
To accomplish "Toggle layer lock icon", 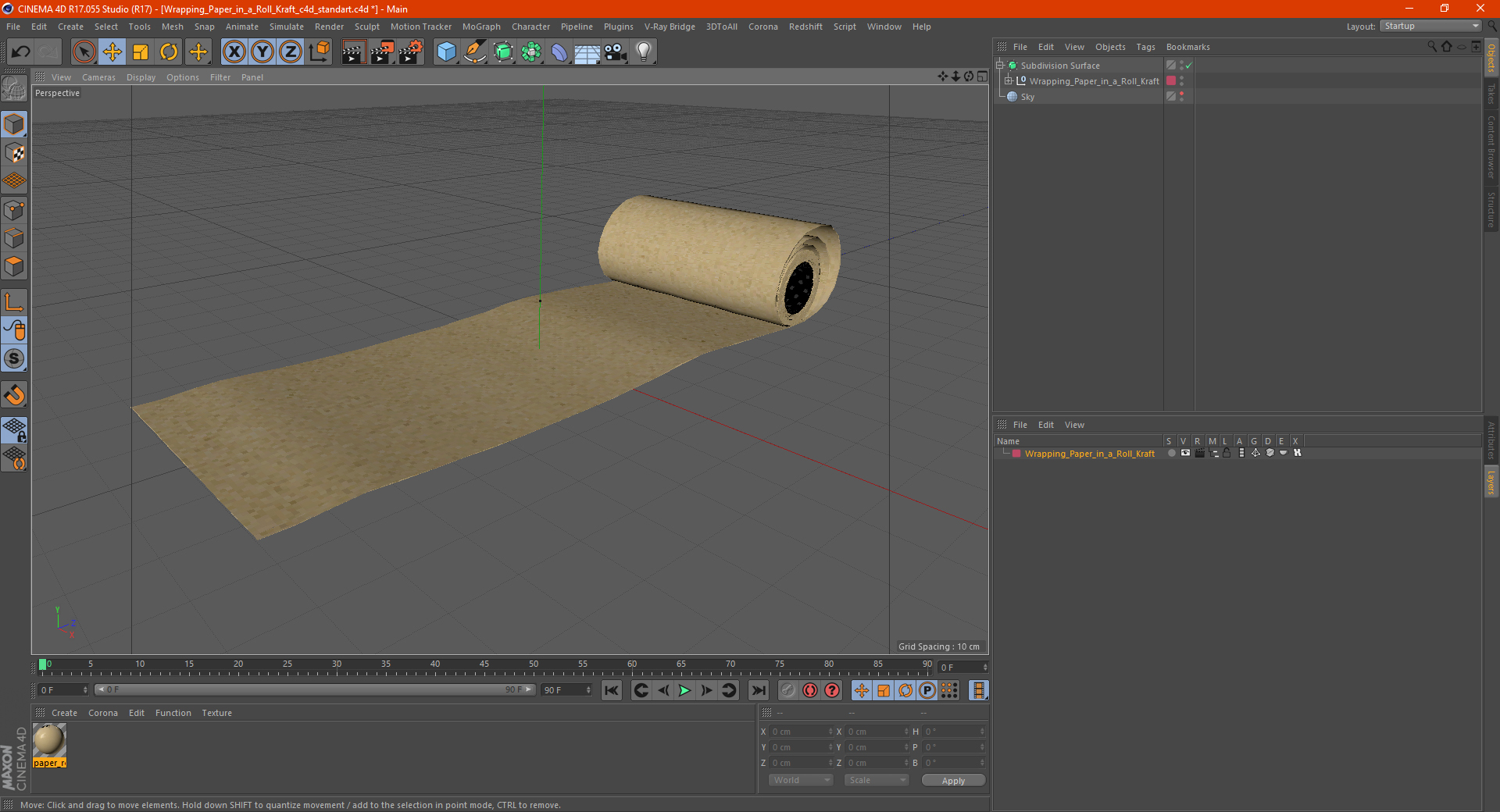I will (x=1227, y=453).
